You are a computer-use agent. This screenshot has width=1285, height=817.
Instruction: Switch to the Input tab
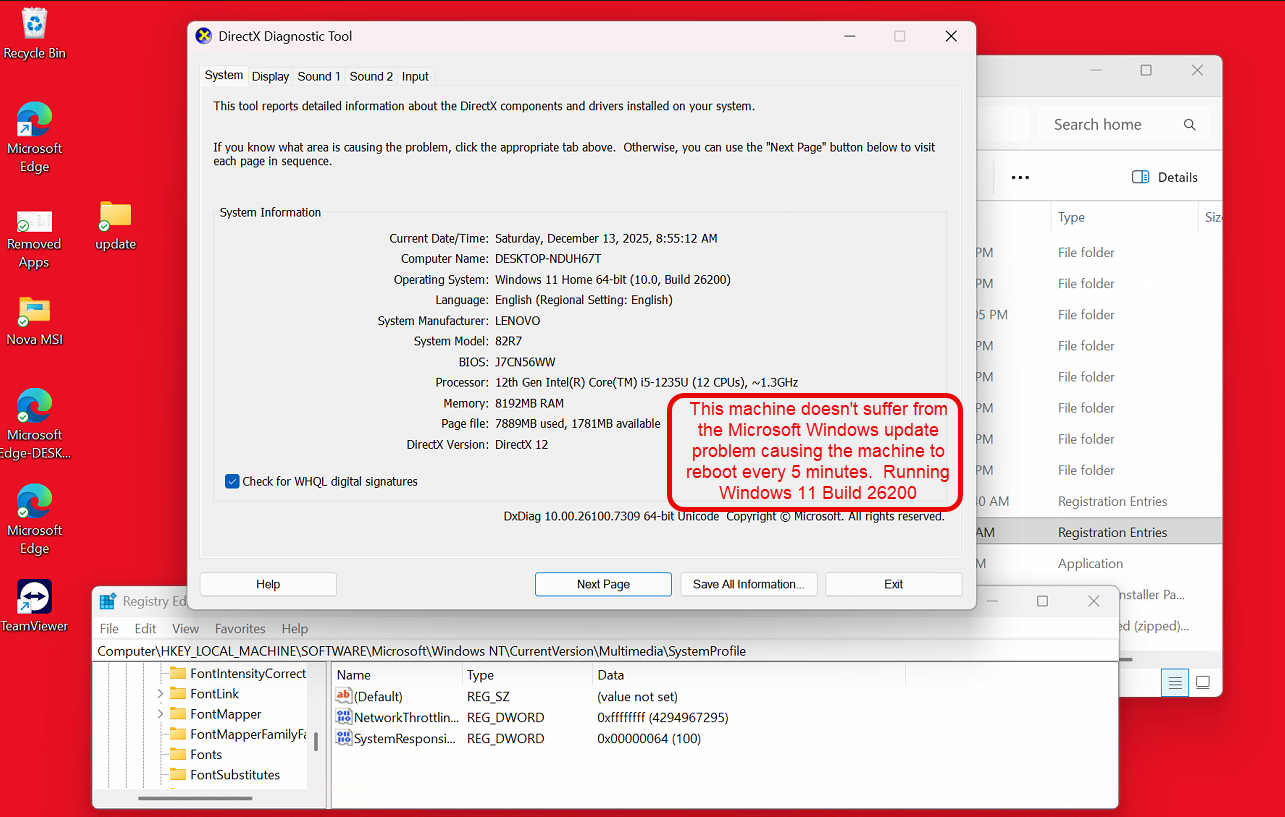point(415,76)
